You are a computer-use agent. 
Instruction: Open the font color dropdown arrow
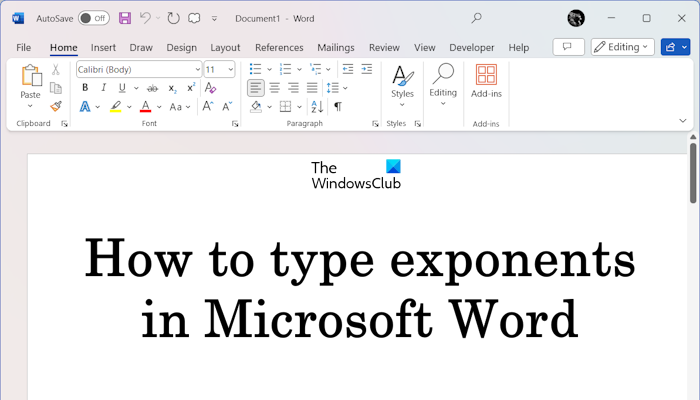click(x=159, y=107)
